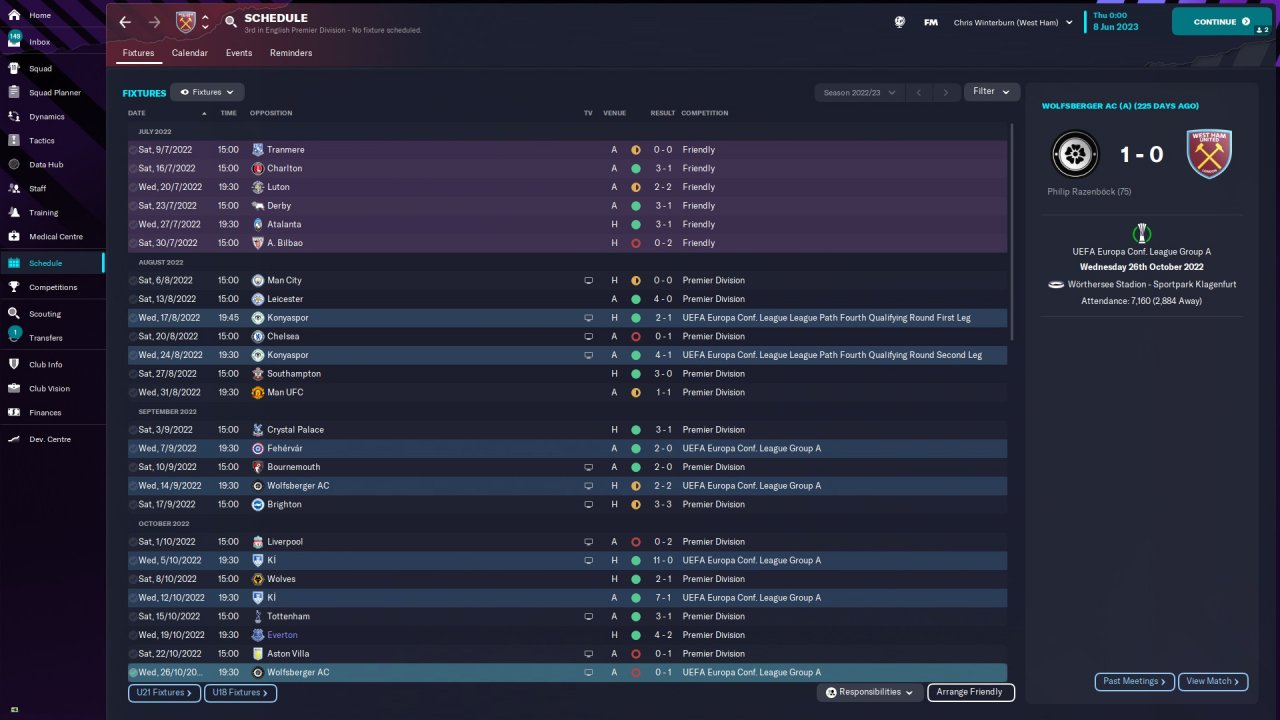Open the View Match button
The height and width of the screenshot is (720, 1280).
(1213, 681)
